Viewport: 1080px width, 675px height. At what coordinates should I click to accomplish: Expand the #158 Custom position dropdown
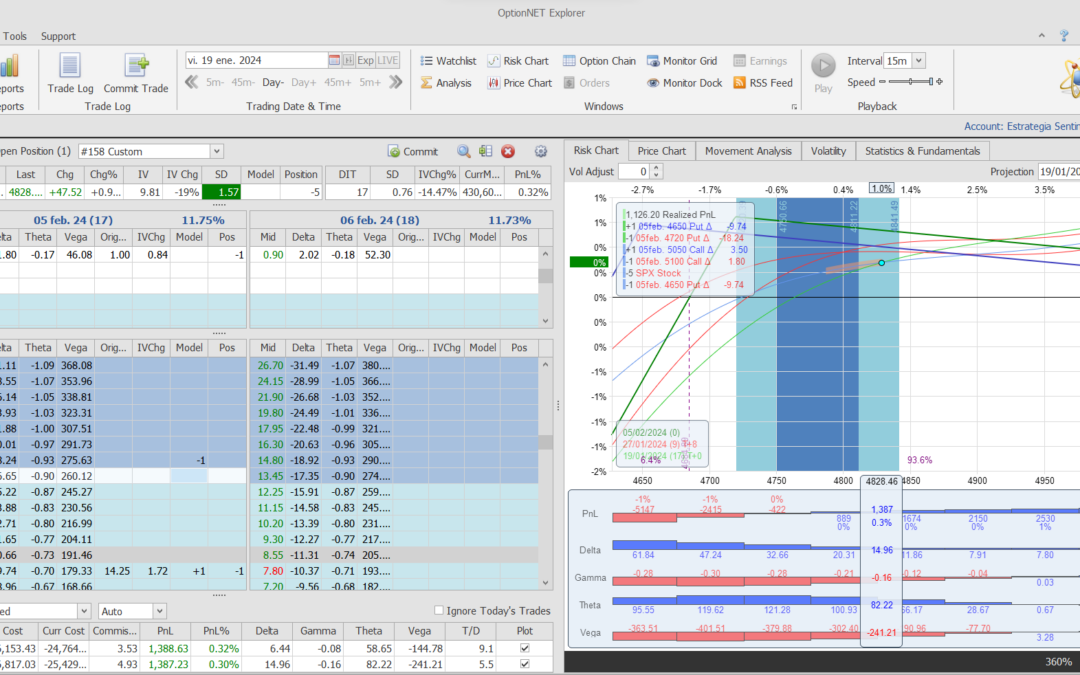(x=217, y=151)
